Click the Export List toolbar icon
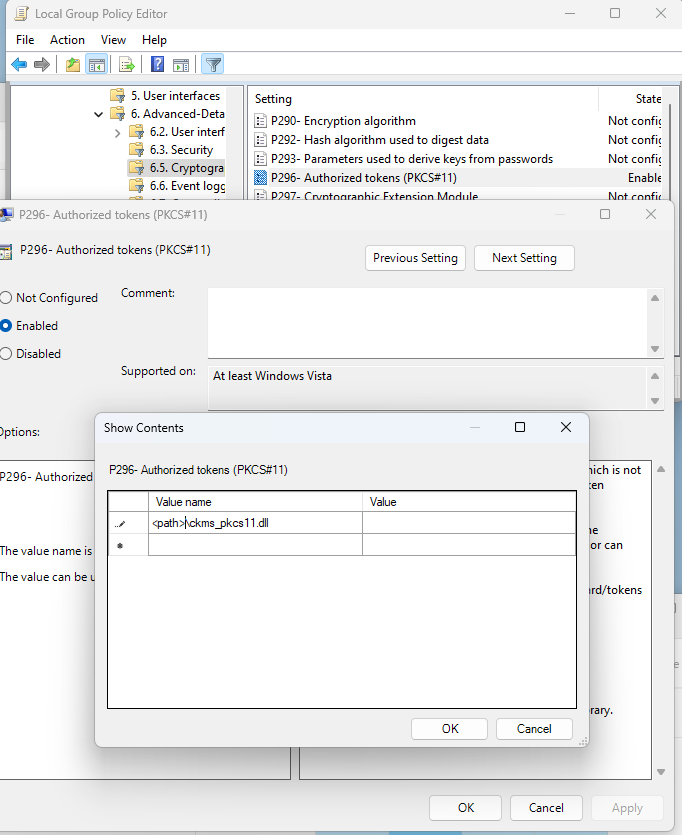This screenshot has height=835, width=682. 127,65
